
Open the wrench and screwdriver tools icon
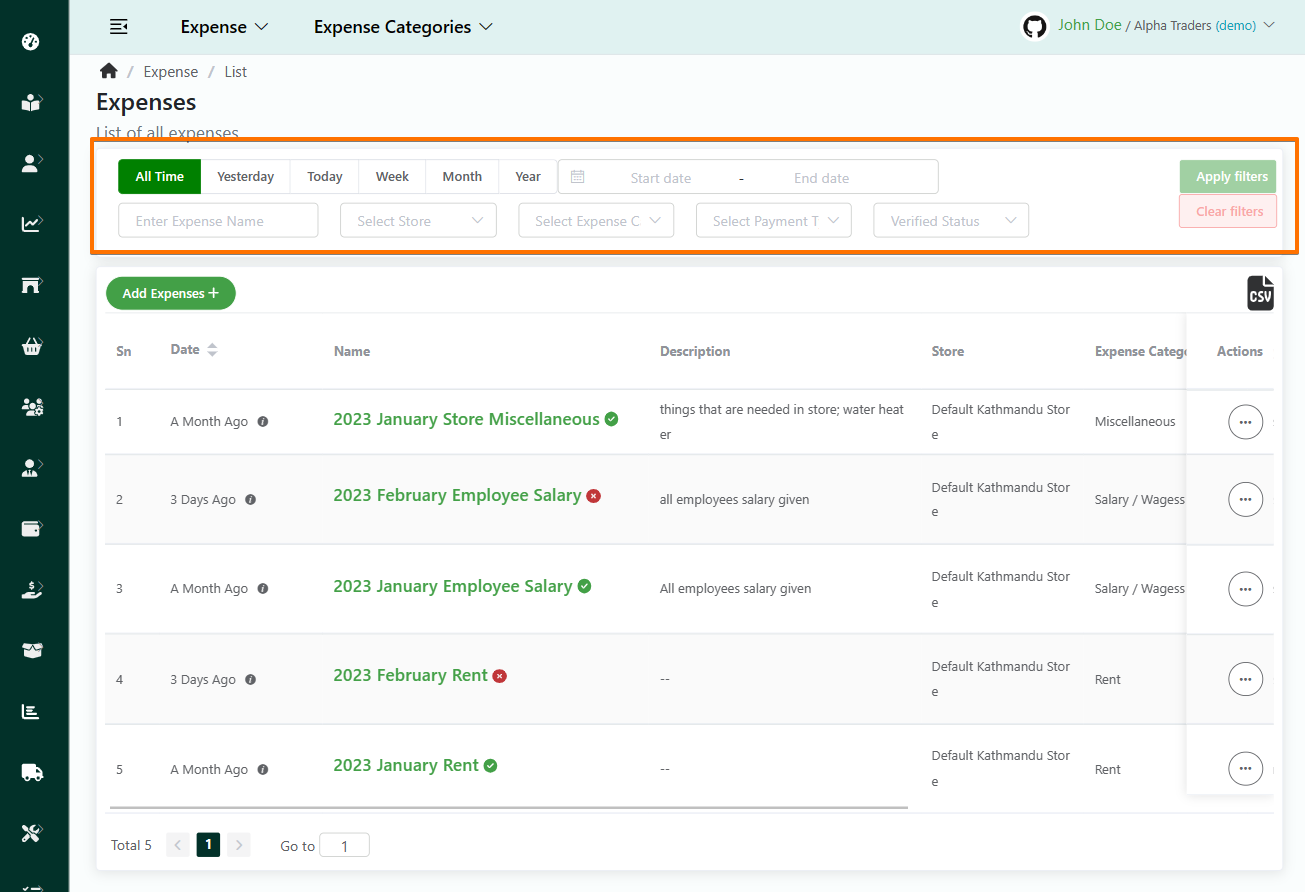pos(30,833)
